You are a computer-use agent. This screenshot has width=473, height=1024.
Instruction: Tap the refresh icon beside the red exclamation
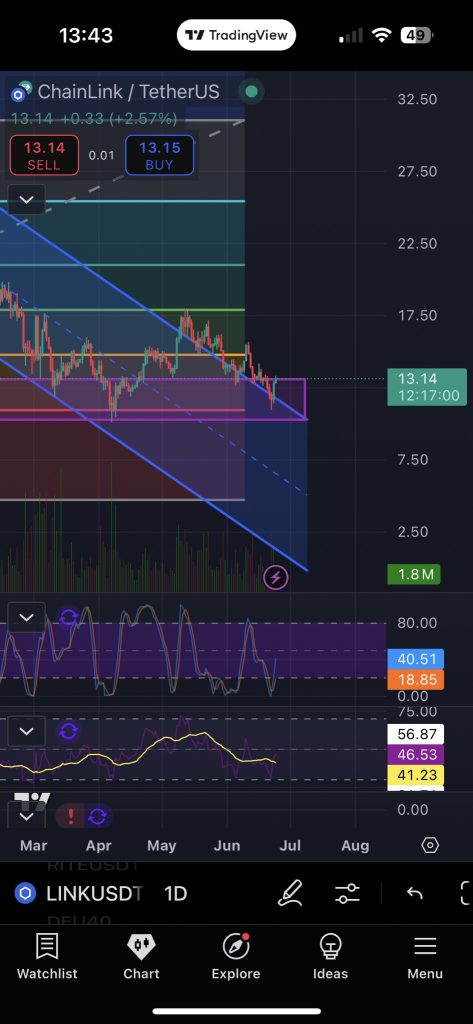click(97, 816)
